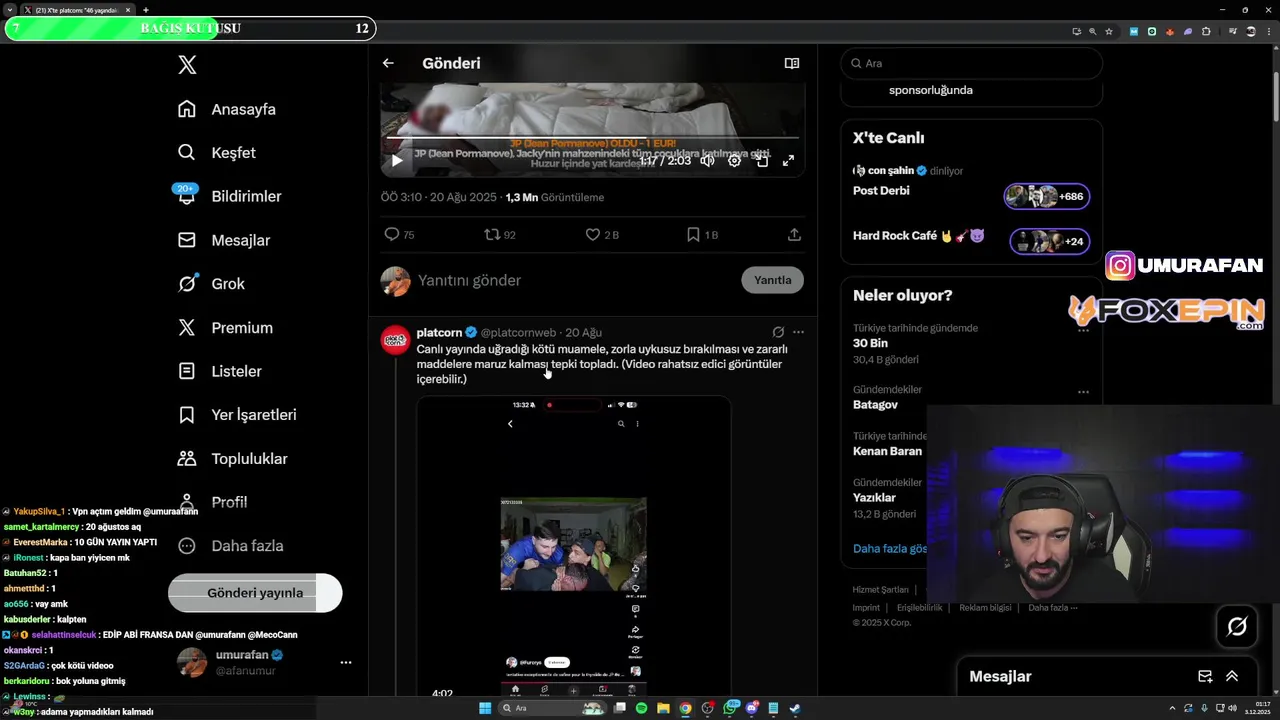Click Daha fazla göster link
Screen dimensions: 1280x720
(x=891, y=549)
